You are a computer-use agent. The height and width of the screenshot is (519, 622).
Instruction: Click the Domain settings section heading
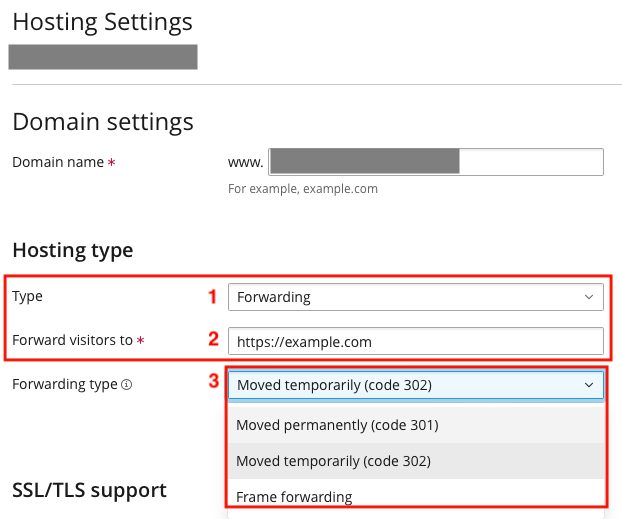[x=102, y=123]
